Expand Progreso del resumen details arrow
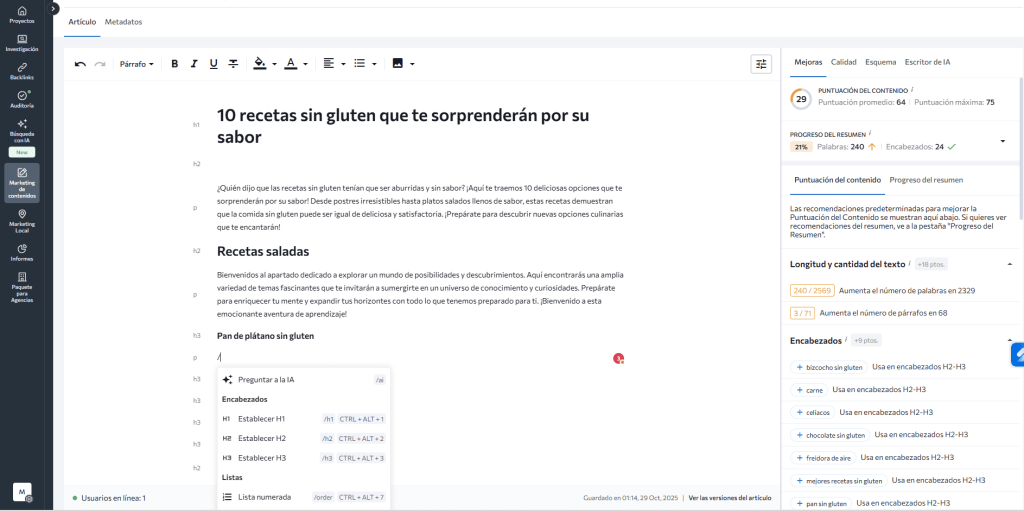Viewport: 1024px width, 511px height. [x=1002, y=141]
